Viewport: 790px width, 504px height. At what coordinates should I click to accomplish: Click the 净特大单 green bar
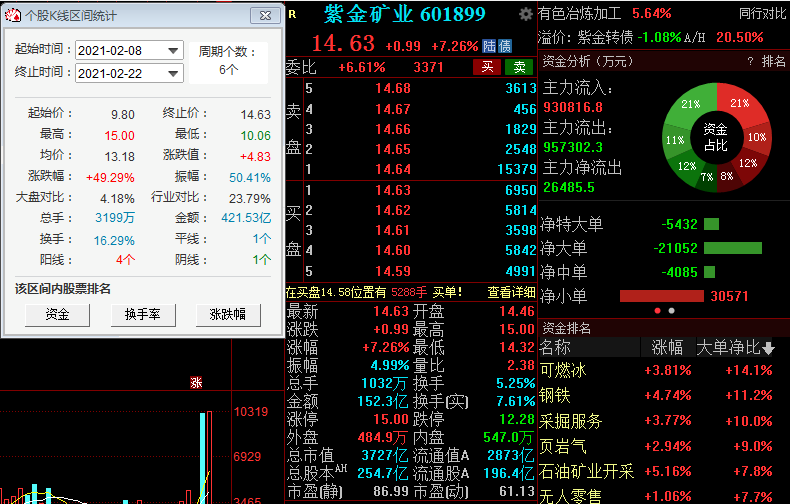pyautogui.click(x=711, y=224)
